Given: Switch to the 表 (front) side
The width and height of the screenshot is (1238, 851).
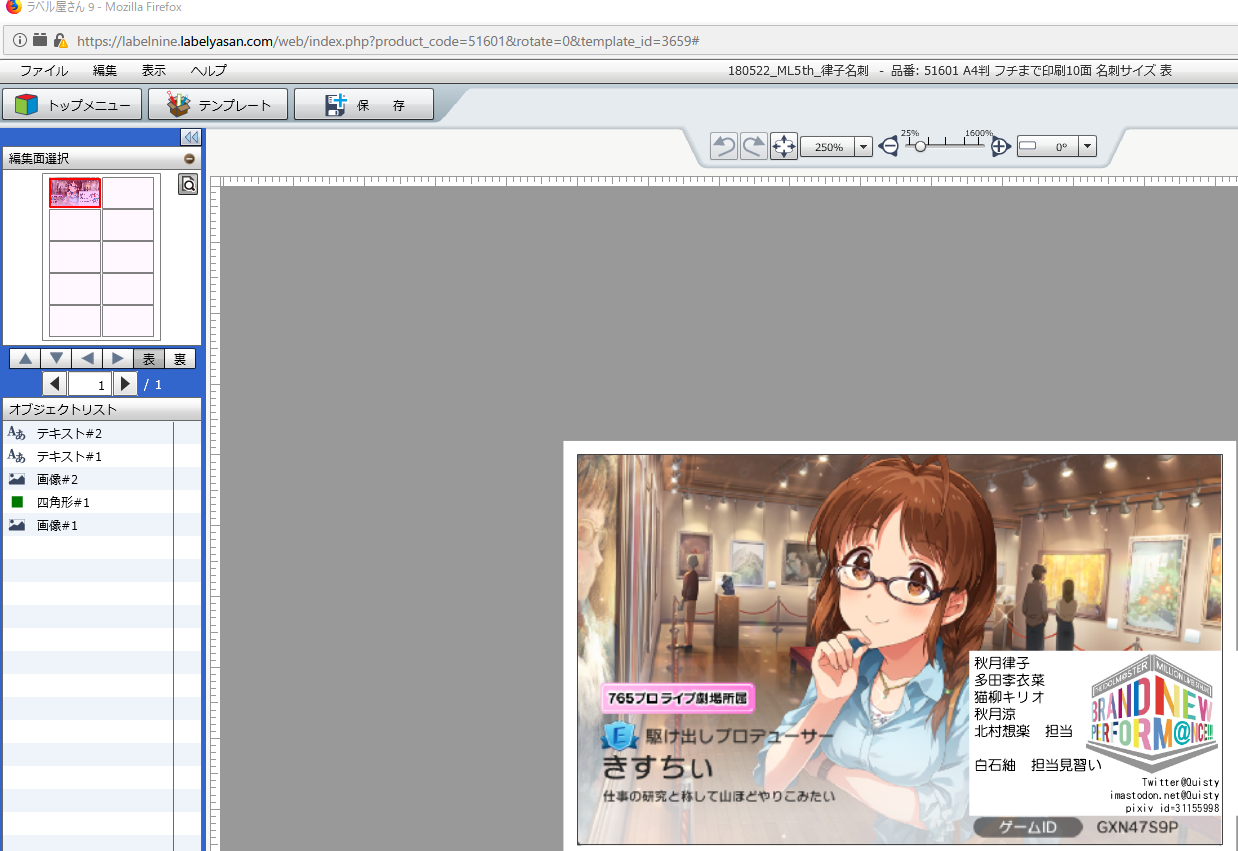Looking at the screenshot, I should tap(149, 359).
